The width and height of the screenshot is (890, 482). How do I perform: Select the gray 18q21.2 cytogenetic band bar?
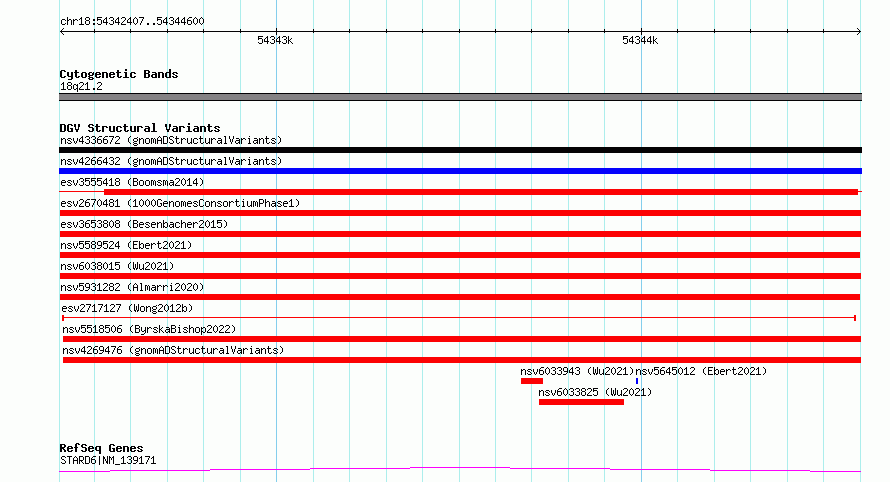tap(460, 97)
